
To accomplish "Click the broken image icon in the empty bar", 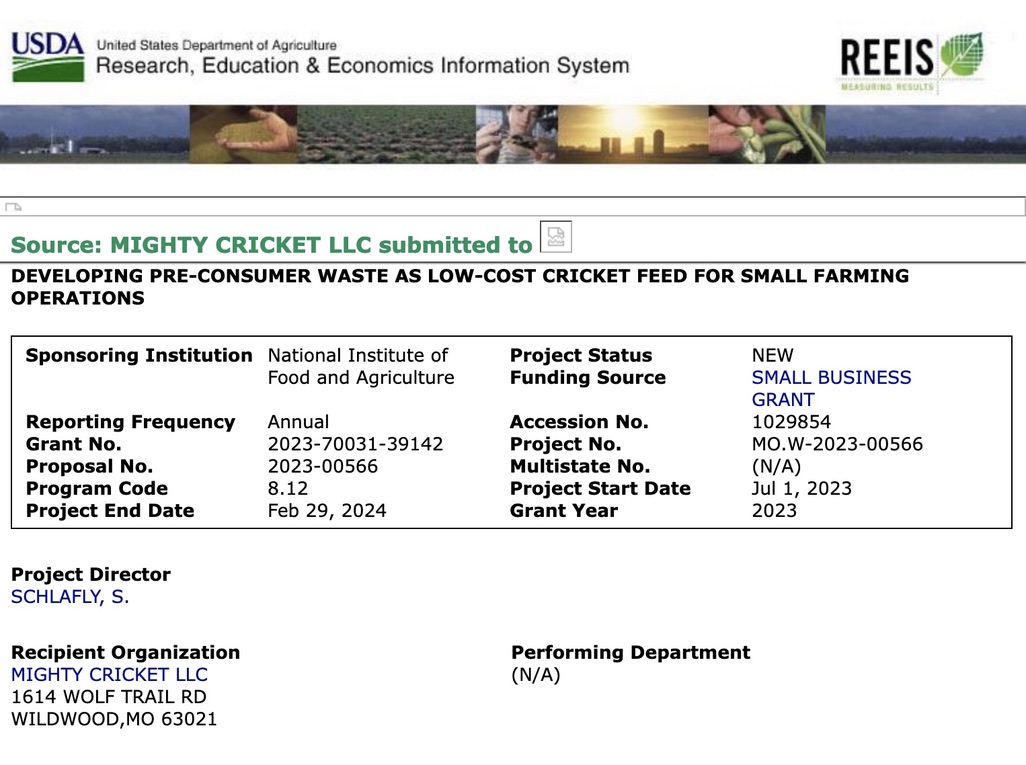I will [x=14, y=207].
